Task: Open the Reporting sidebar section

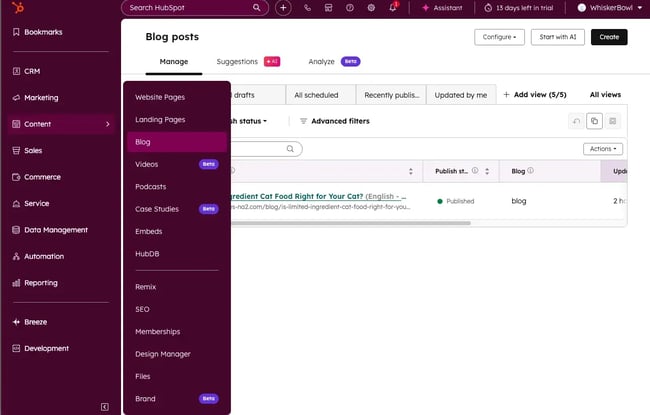Action: 35,283
